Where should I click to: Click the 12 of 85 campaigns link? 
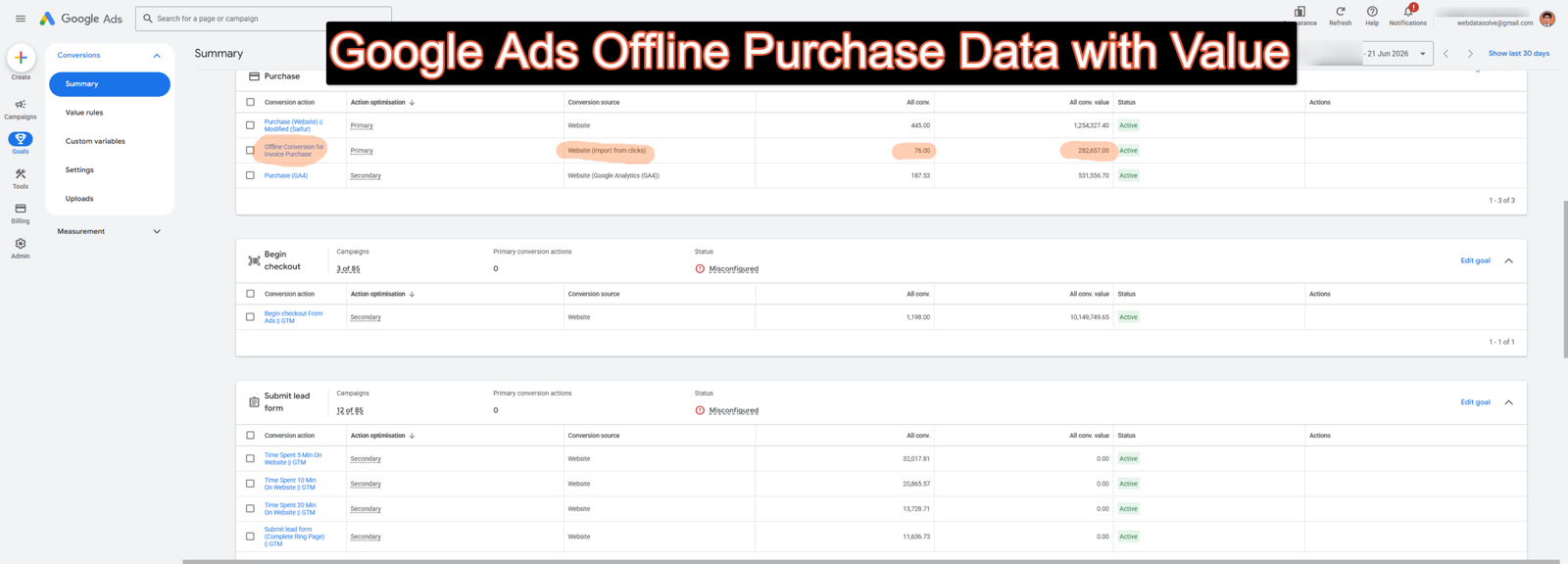350,411
